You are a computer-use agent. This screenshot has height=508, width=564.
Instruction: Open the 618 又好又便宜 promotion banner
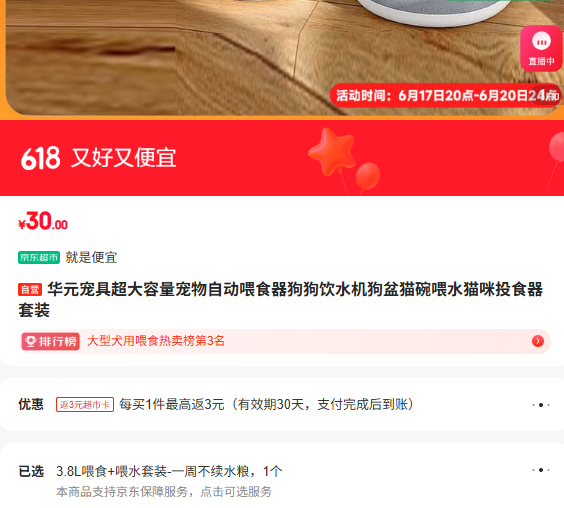pos(282,158)
